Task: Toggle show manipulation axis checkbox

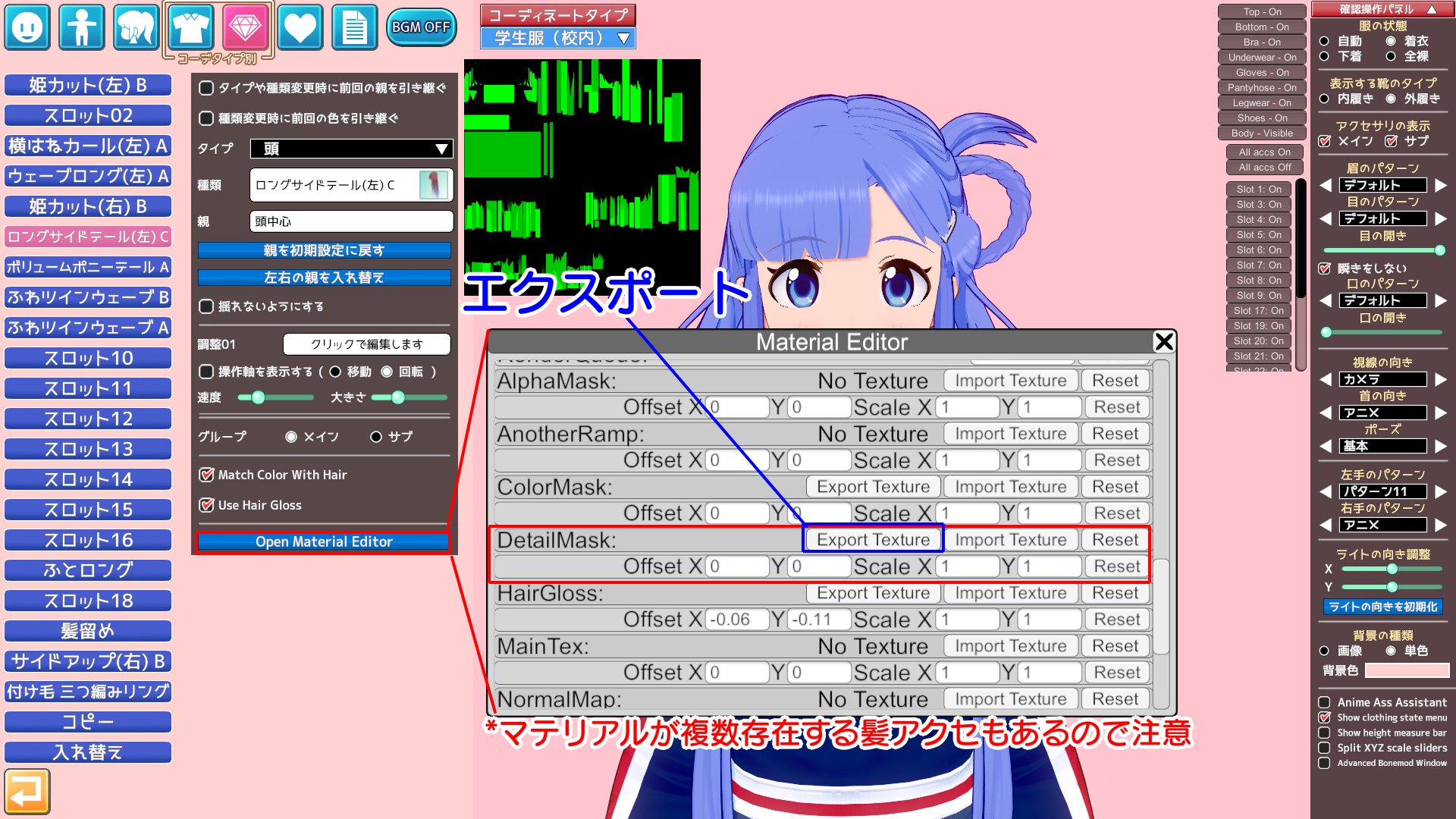Action: (x=206, y=372)
